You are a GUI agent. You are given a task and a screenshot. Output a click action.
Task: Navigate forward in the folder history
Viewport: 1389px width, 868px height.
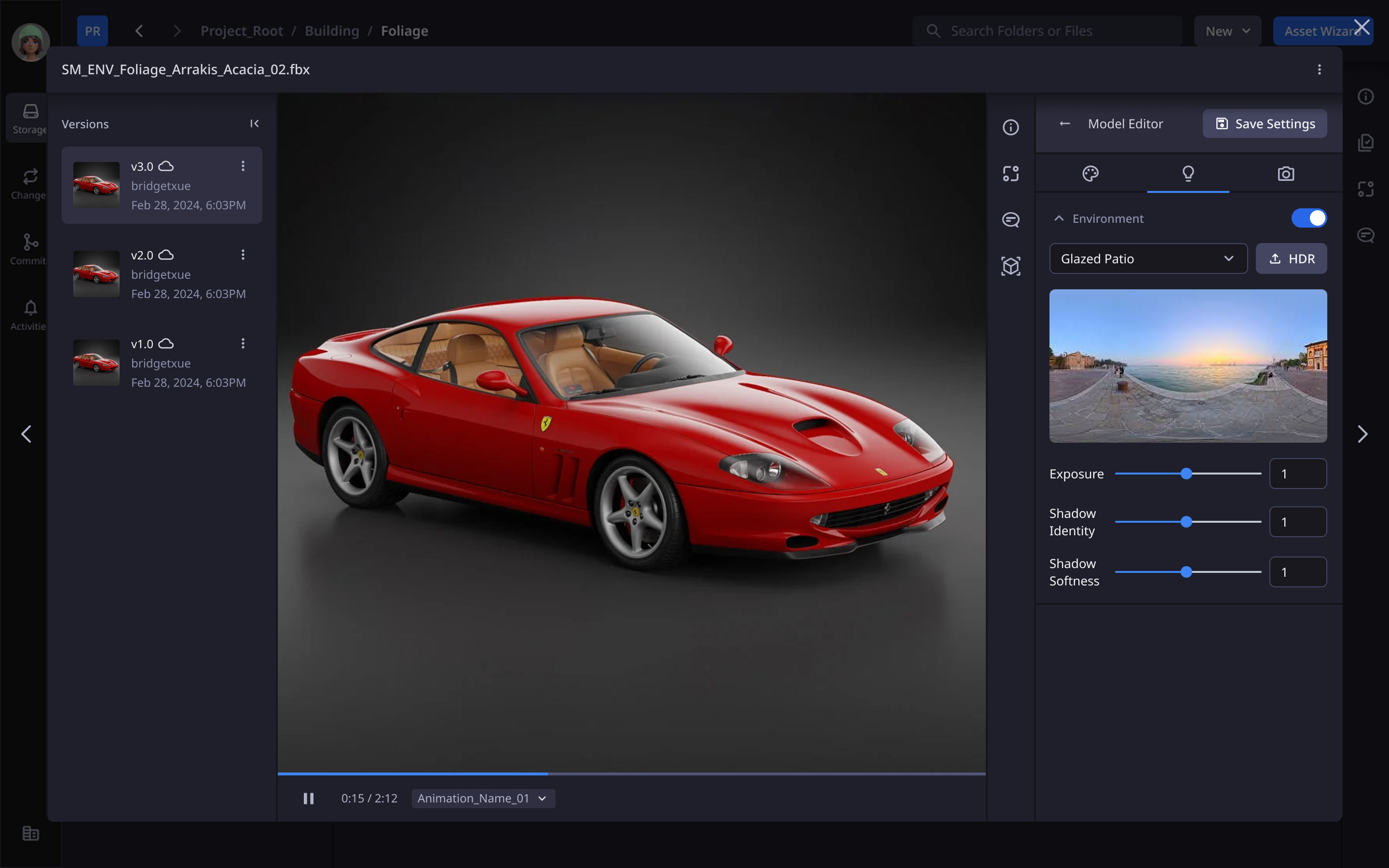[177, 31]
